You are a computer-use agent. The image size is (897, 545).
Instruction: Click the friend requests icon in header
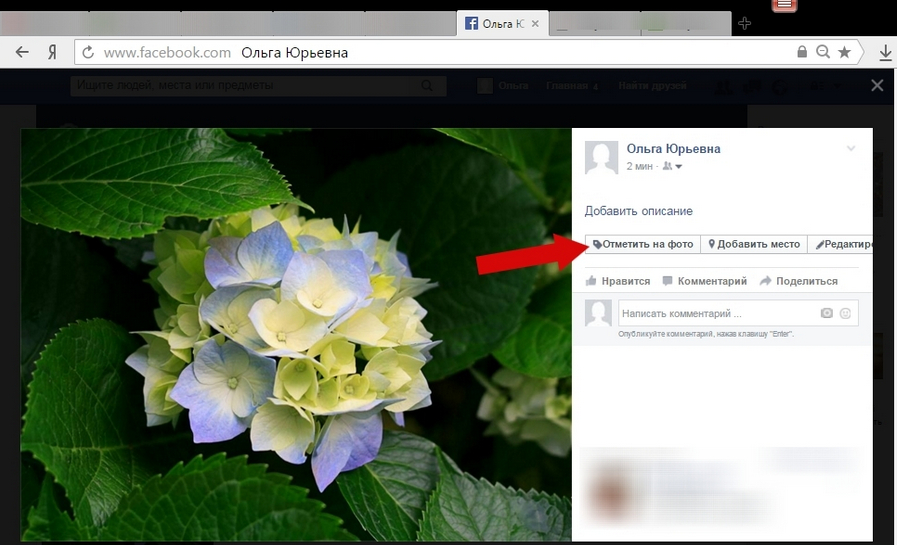(723, 86)
